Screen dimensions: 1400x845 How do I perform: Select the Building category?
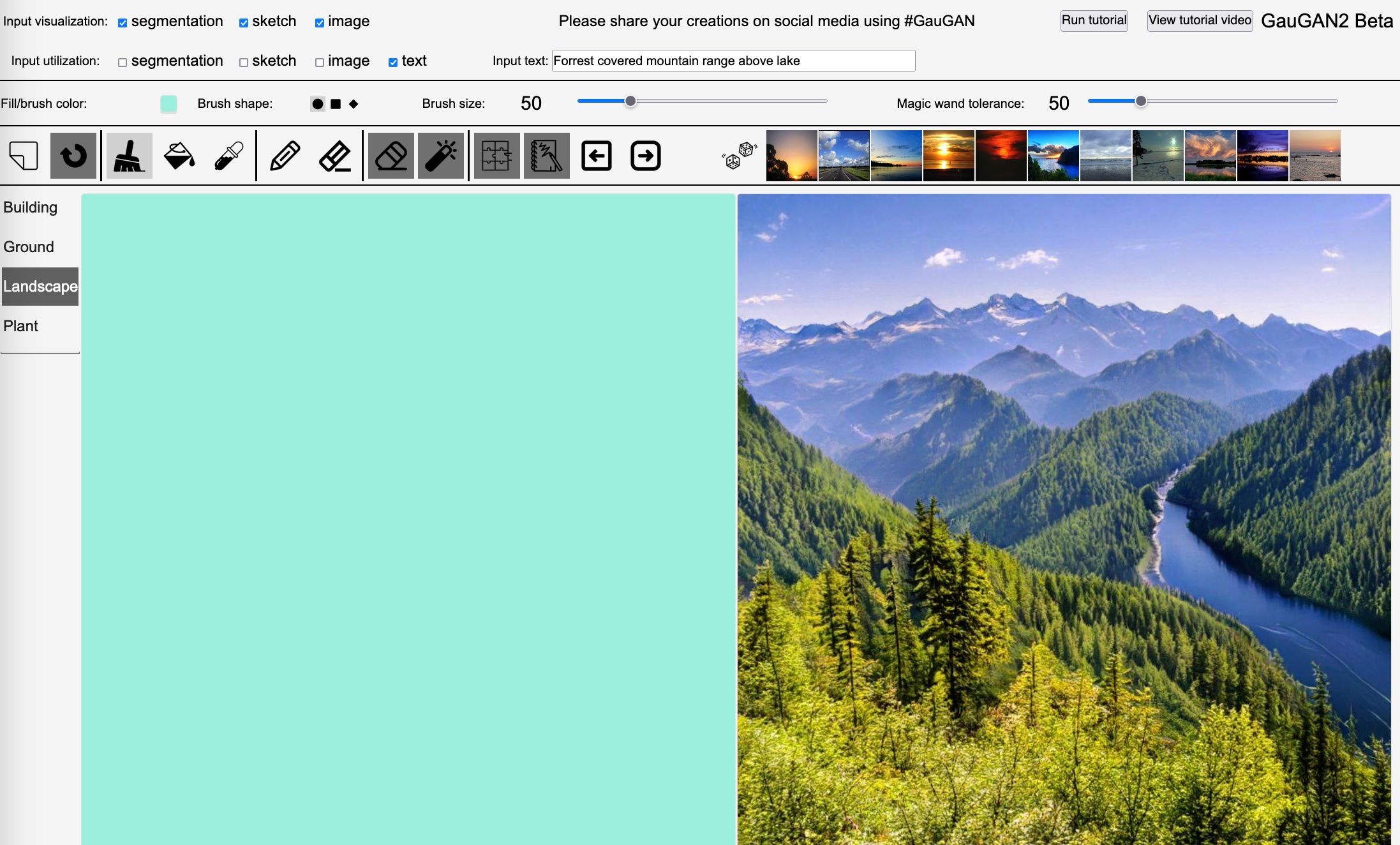31,207
